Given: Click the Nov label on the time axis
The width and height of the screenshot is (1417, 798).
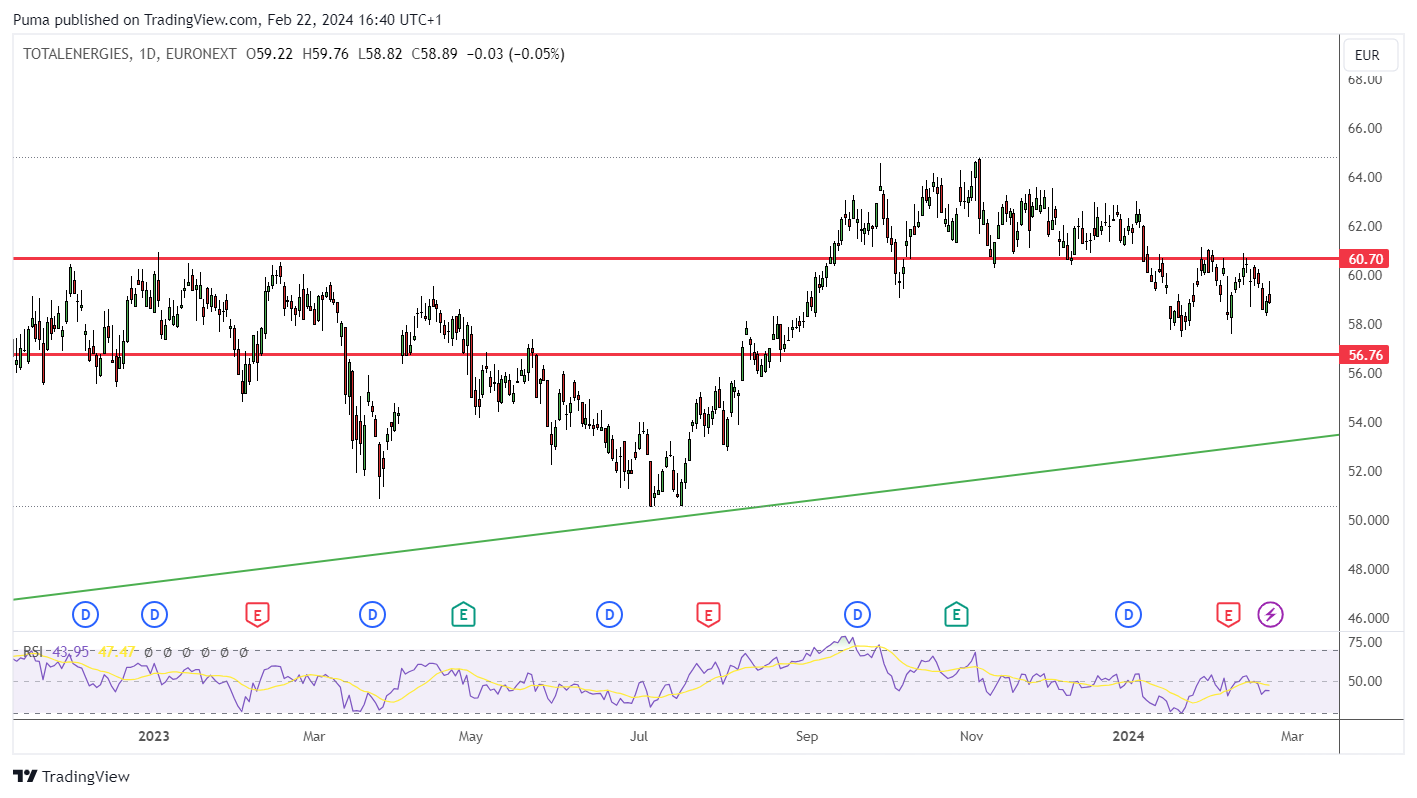Looking at the screenshot, I should click(x=971, y=737).
